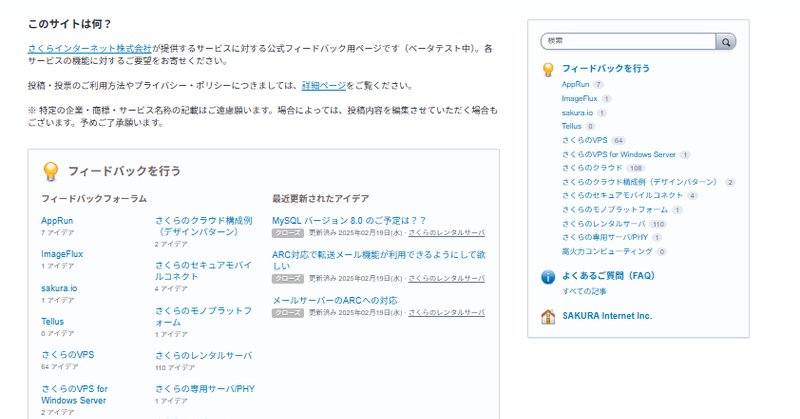Open すべての記事 link
Viewport: 800px width, 419px height.
[x=584, y=291]
